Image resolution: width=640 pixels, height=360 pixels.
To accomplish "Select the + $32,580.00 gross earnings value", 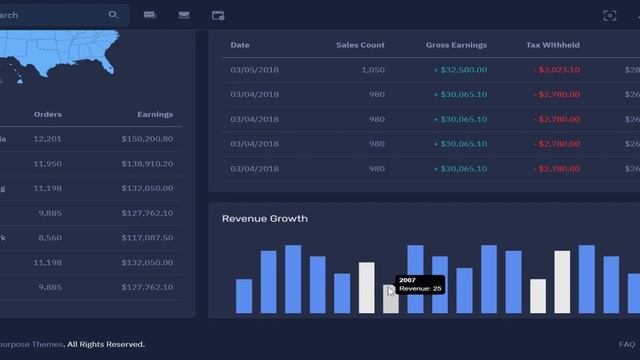I will point(460,70).
